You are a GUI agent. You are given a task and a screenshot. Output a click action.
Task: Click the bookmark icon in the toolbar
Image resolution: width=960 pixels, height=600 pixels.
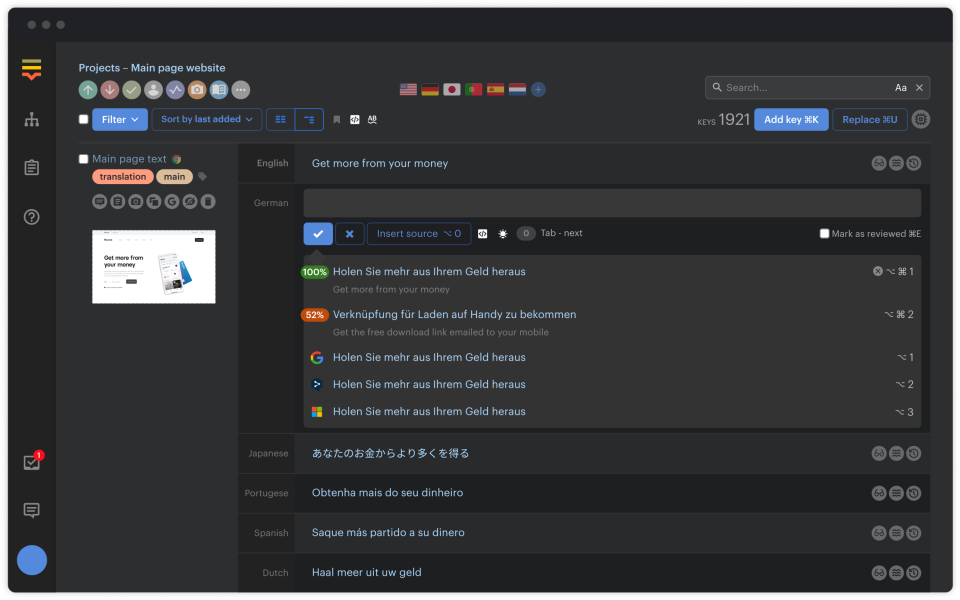click(337, 119)
